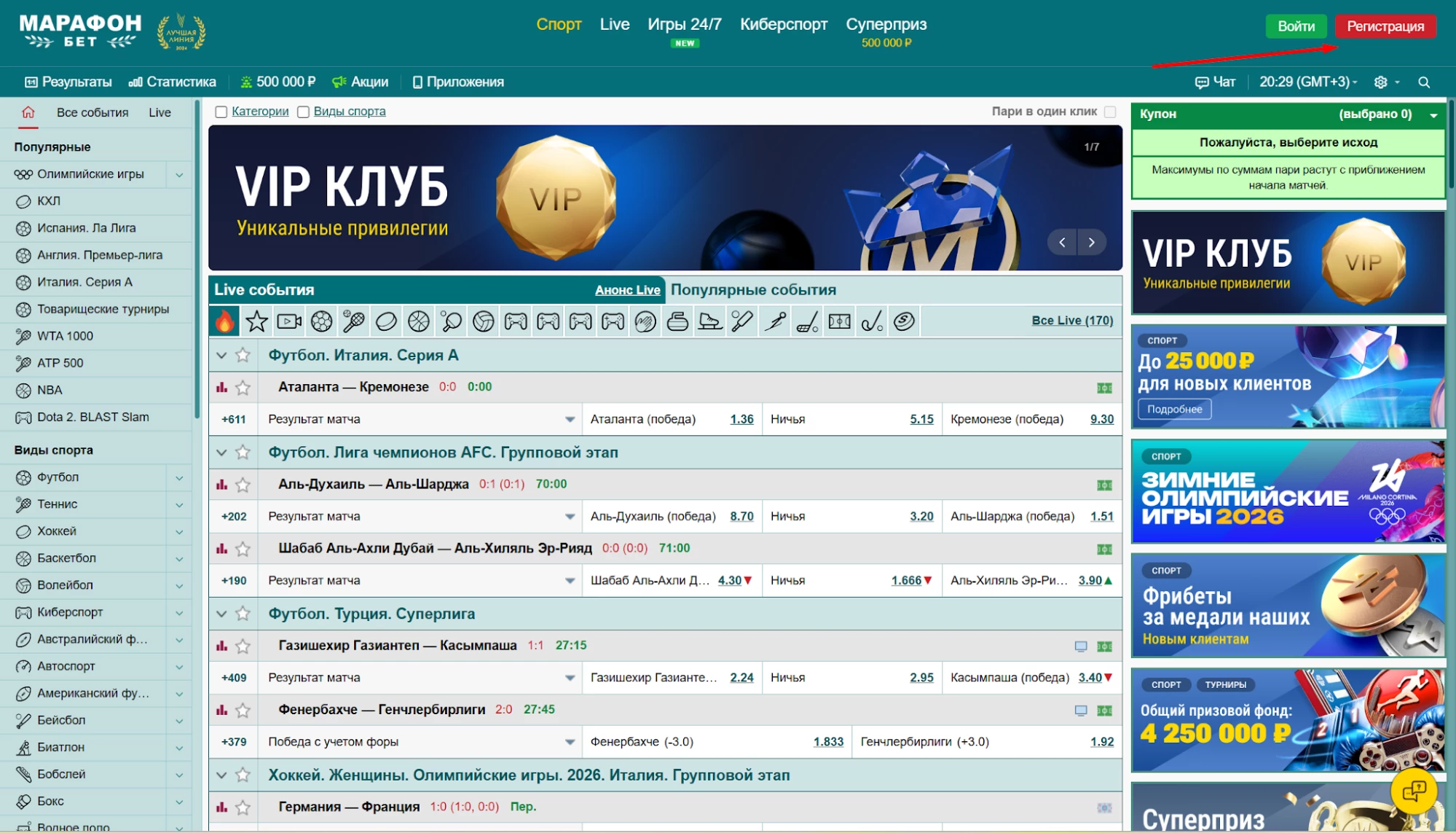Open the Фрибеты за медали наших banner

(1288, 606)
